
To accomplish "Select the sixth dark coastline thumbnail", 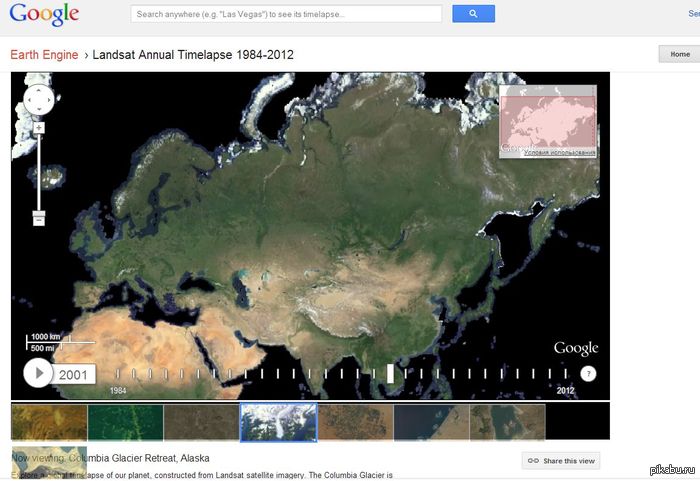I will pos(432,422).
